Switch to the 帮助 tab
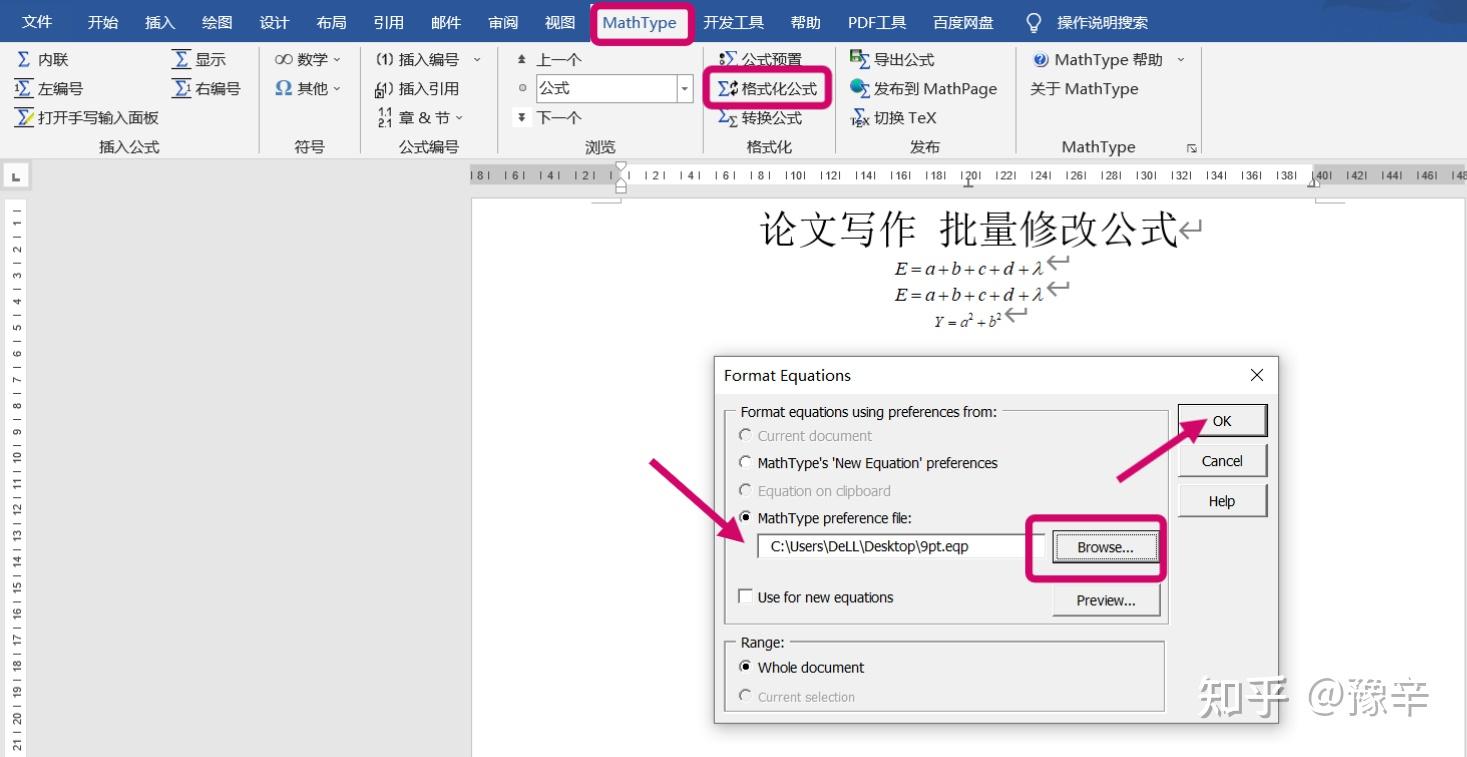The width and height of the screenshot is (1467, 757). pos(805,22)
